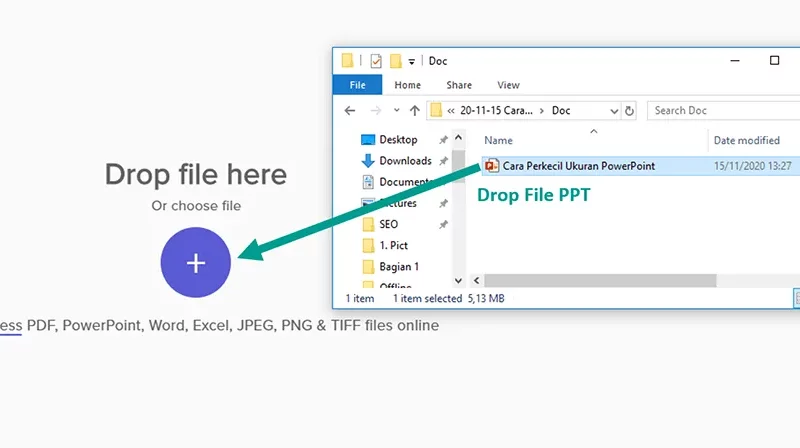This screenshot has height=448, width=800.
Task: Click the horizontal scrollbar thumb in file list
Action: pyautogui.click(x=600, y=280)
